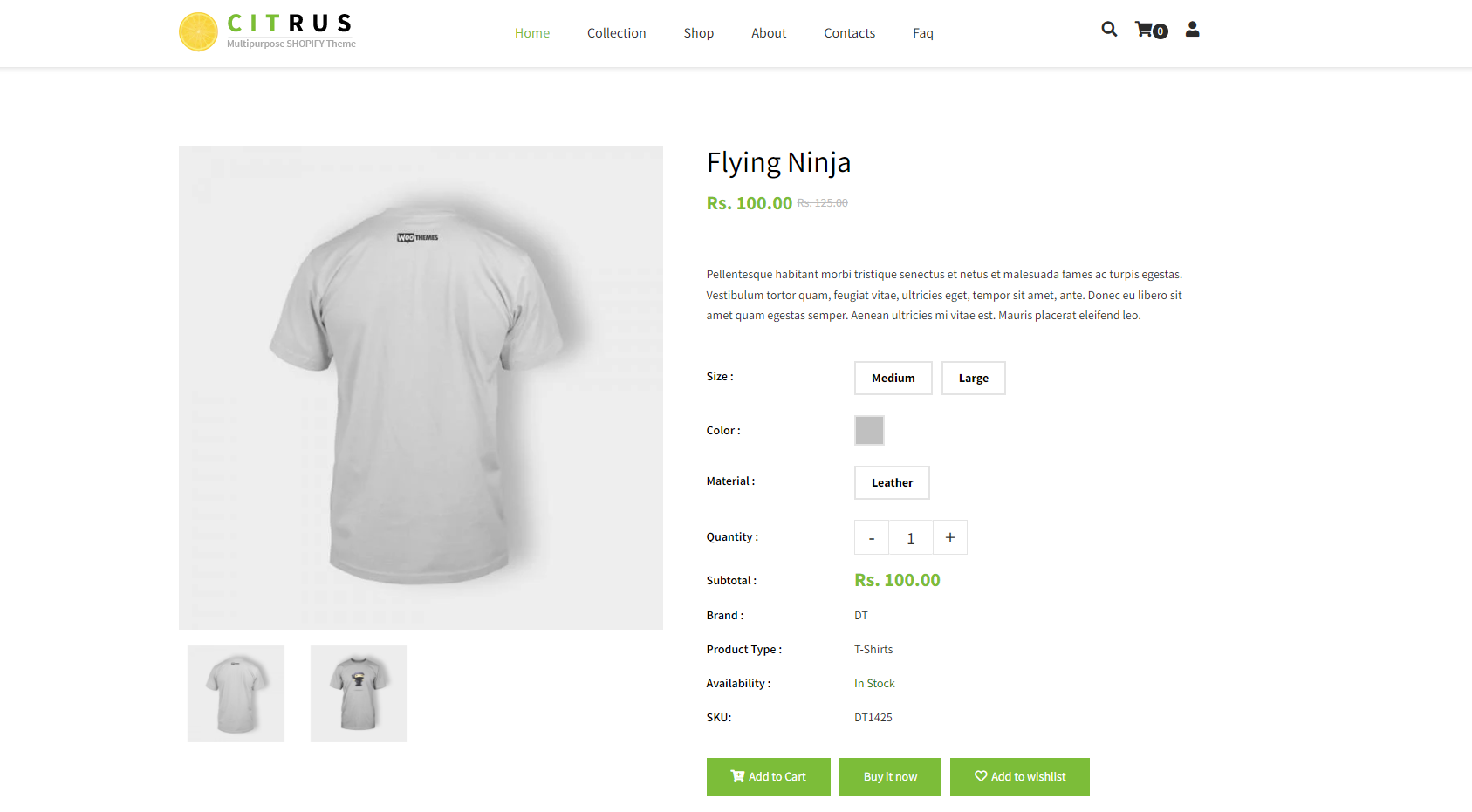Select the Large size option
Screen dimensions: 1472x812
[973, 378]
